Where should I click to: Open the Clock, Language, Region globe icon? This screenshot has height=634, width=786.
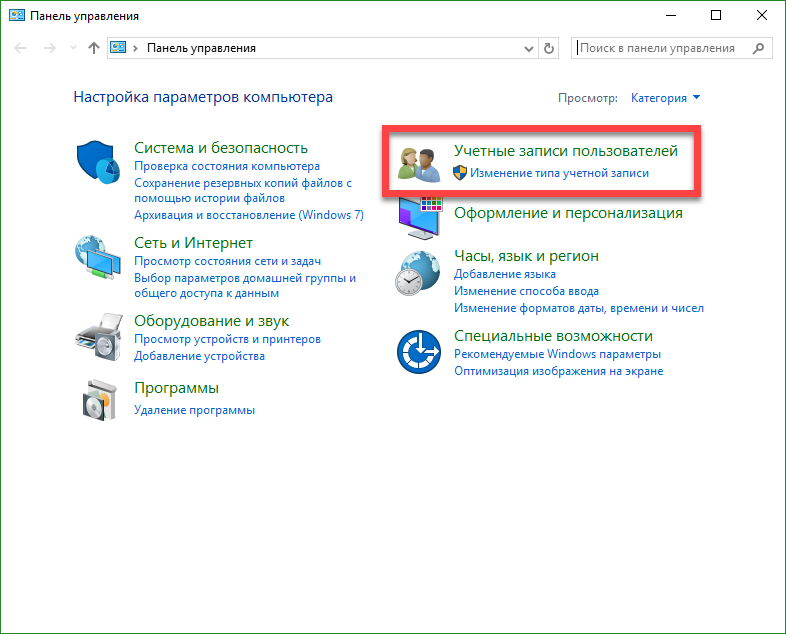click(418, 273)
